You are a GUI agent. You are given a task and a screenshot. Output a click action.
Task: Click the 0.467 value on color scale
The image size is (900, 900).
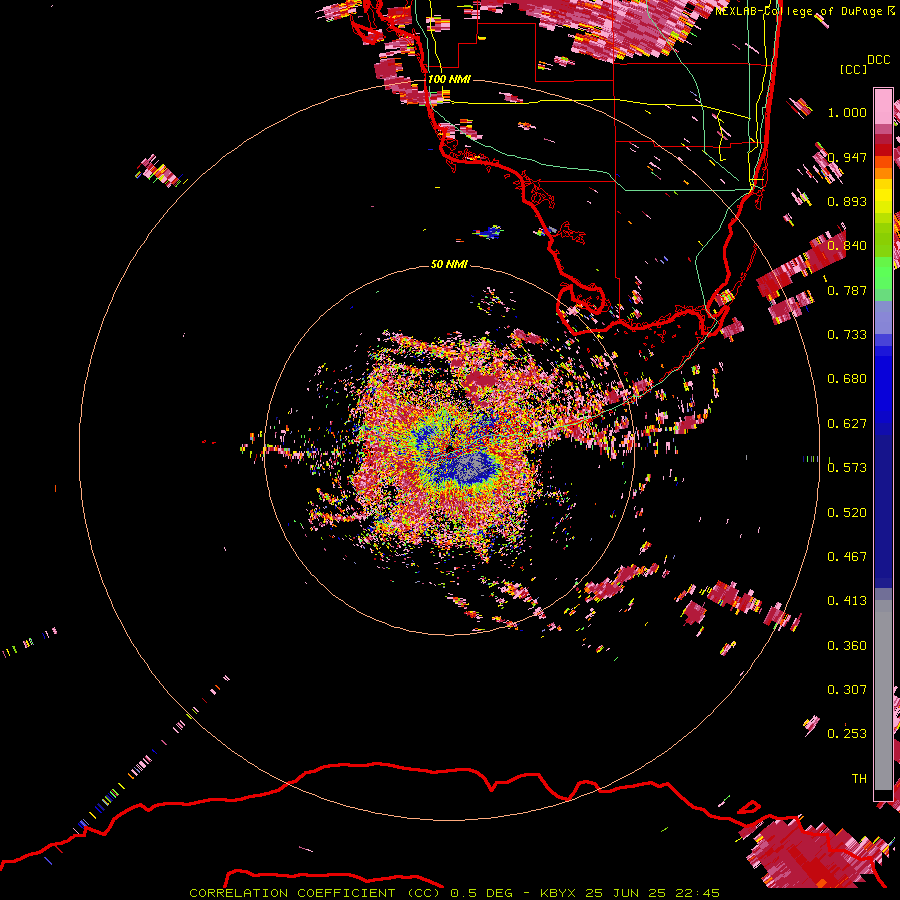pyautogui.click(x=847, y=556)
